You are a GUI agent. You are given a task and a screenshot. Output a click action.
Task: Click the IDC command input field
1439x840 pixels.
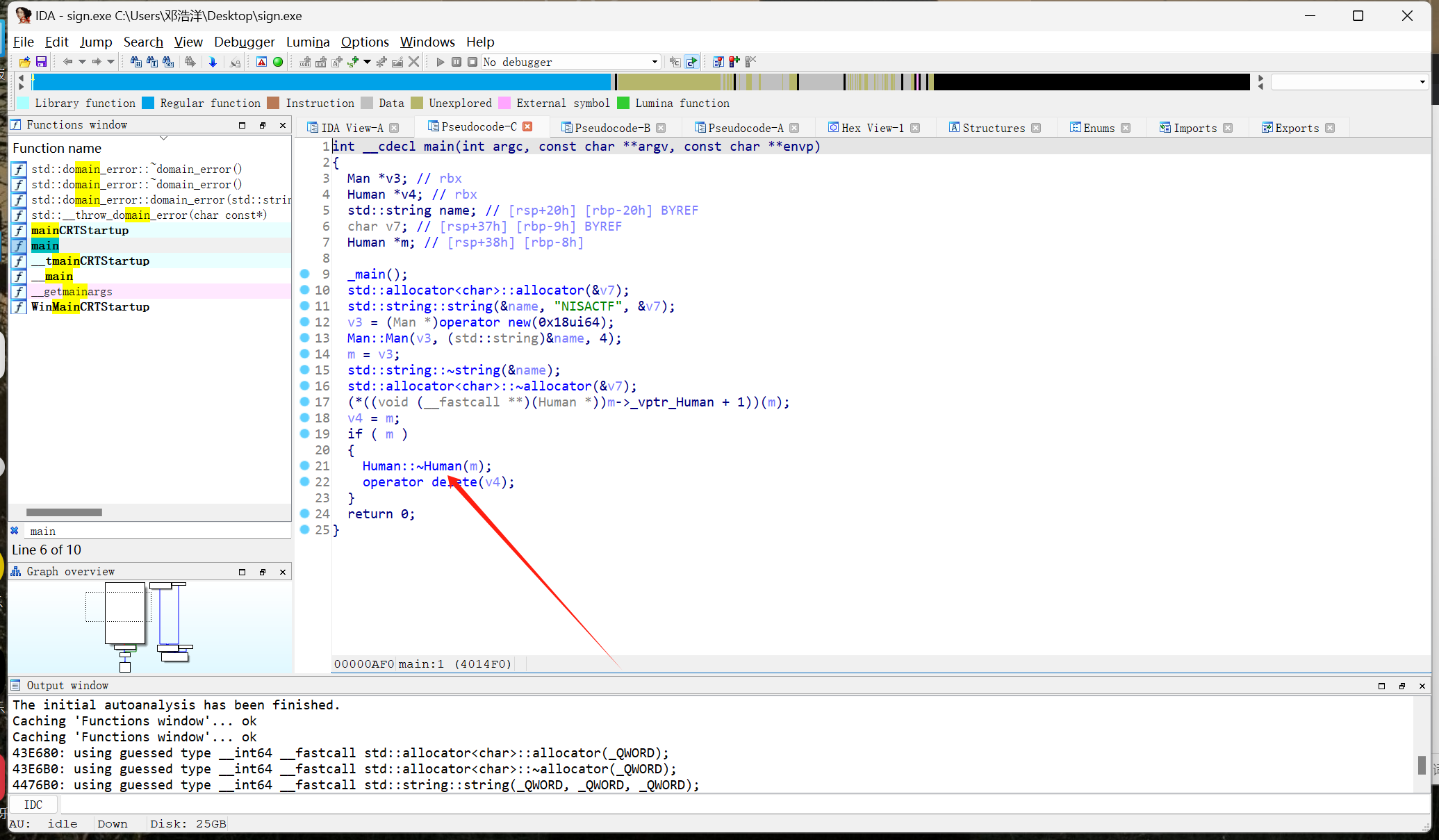[x=744, y=805]
